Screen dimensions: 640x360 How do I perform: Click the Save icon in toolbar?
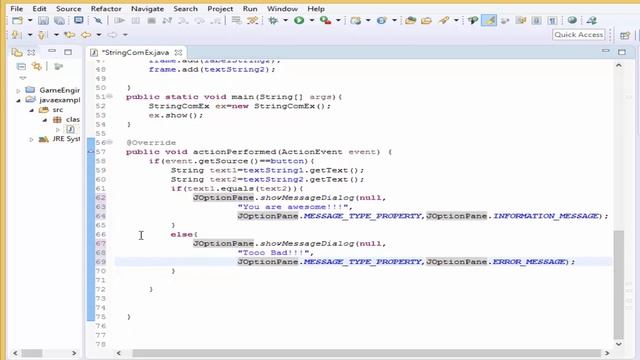(x=43, y=20)
